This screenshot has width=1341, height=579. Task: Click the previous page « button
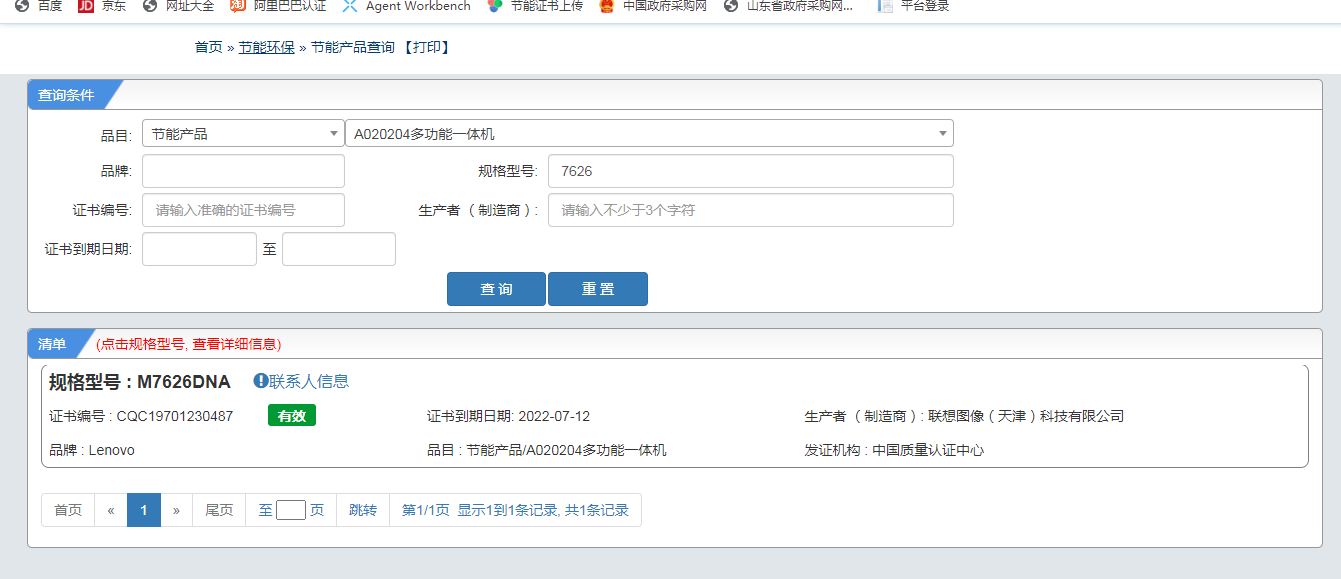111,510
